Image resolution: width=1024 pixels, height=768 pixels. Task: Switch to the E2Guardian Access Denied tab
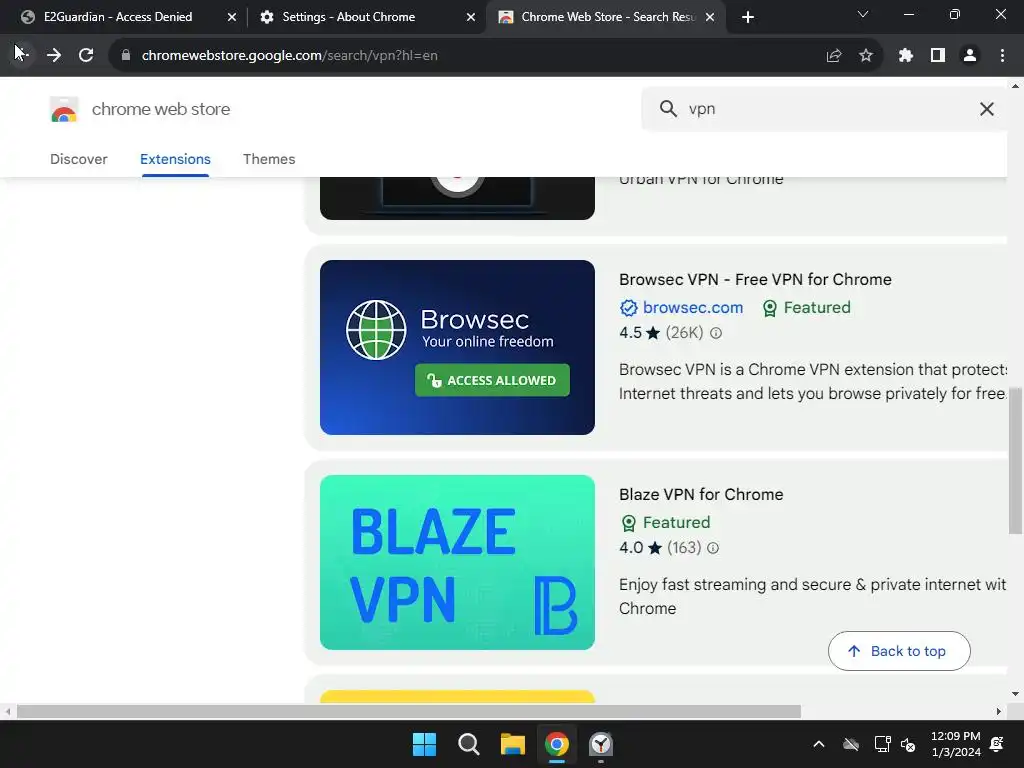(x=118, y=17)
